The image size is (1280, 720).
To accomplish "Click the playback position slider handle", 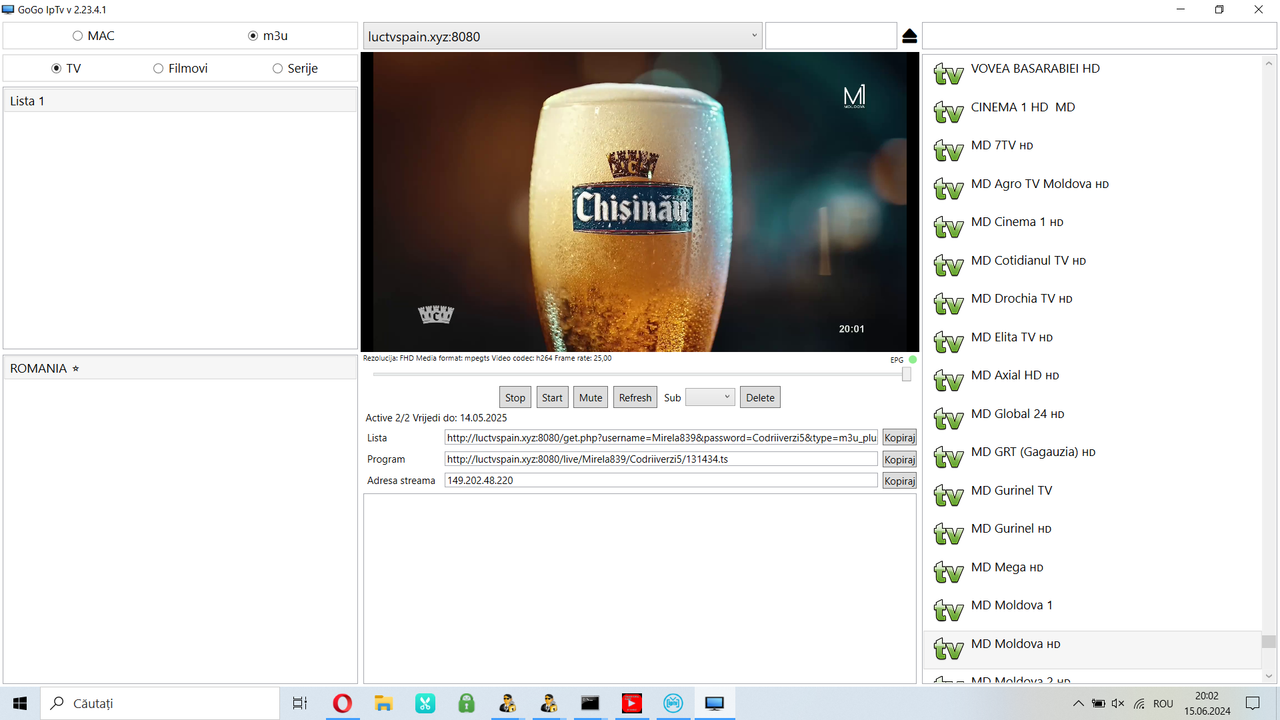I will [x=906, y=374].
